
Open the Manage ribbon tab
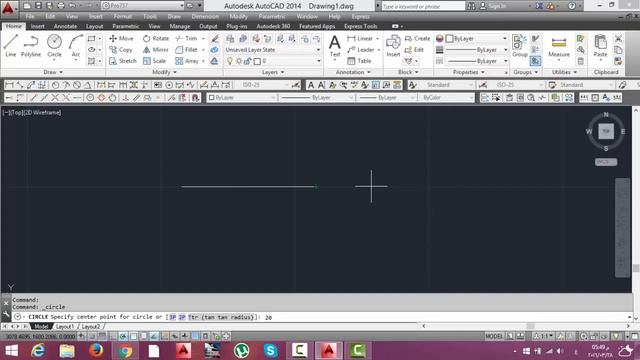pyautogui.click(x=180, y=26)
